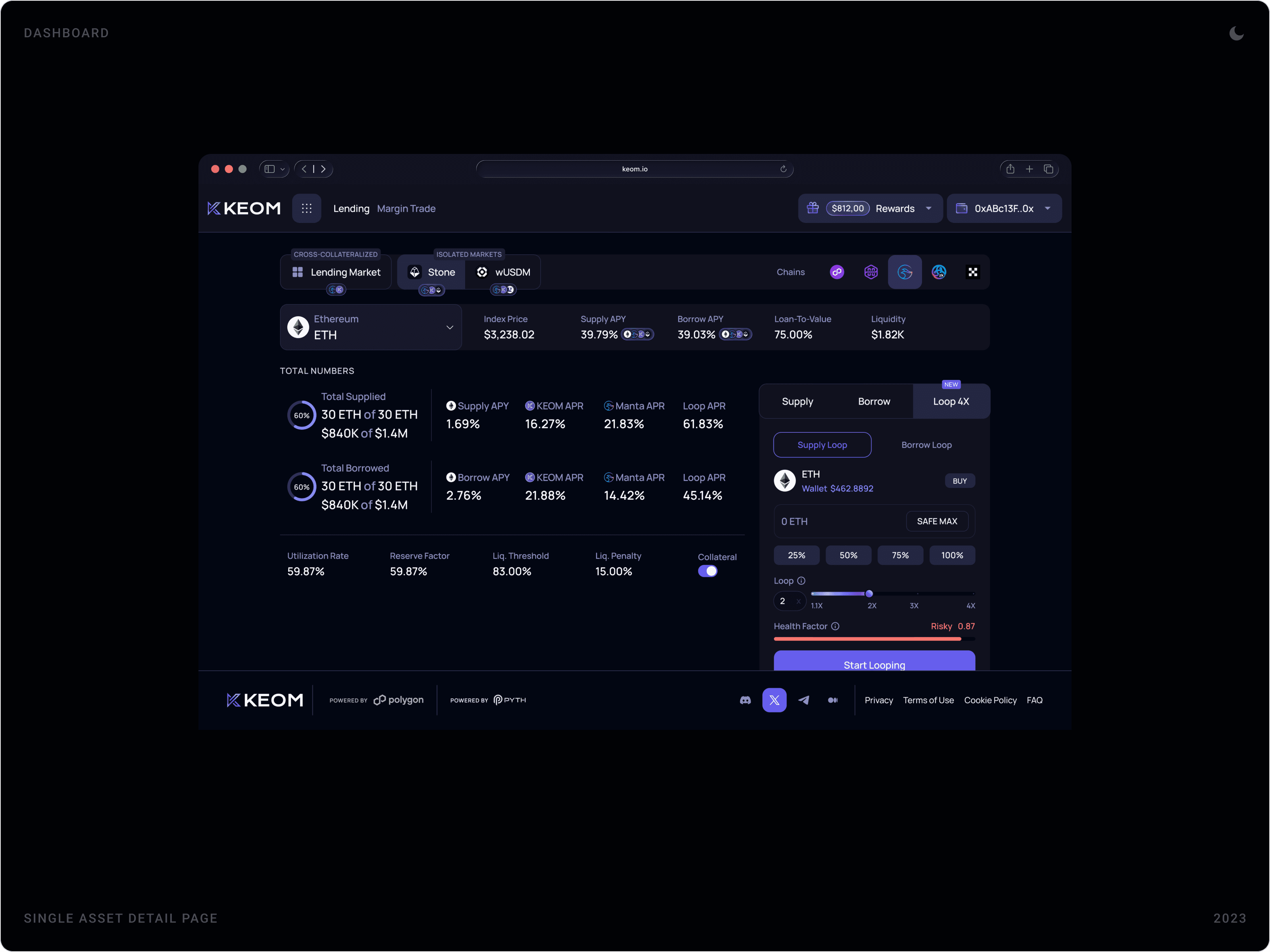This screenshot has height=952, width=1270.
Task: Expand the Ethereum asset selector dropdown
Action: coord(450,327)
